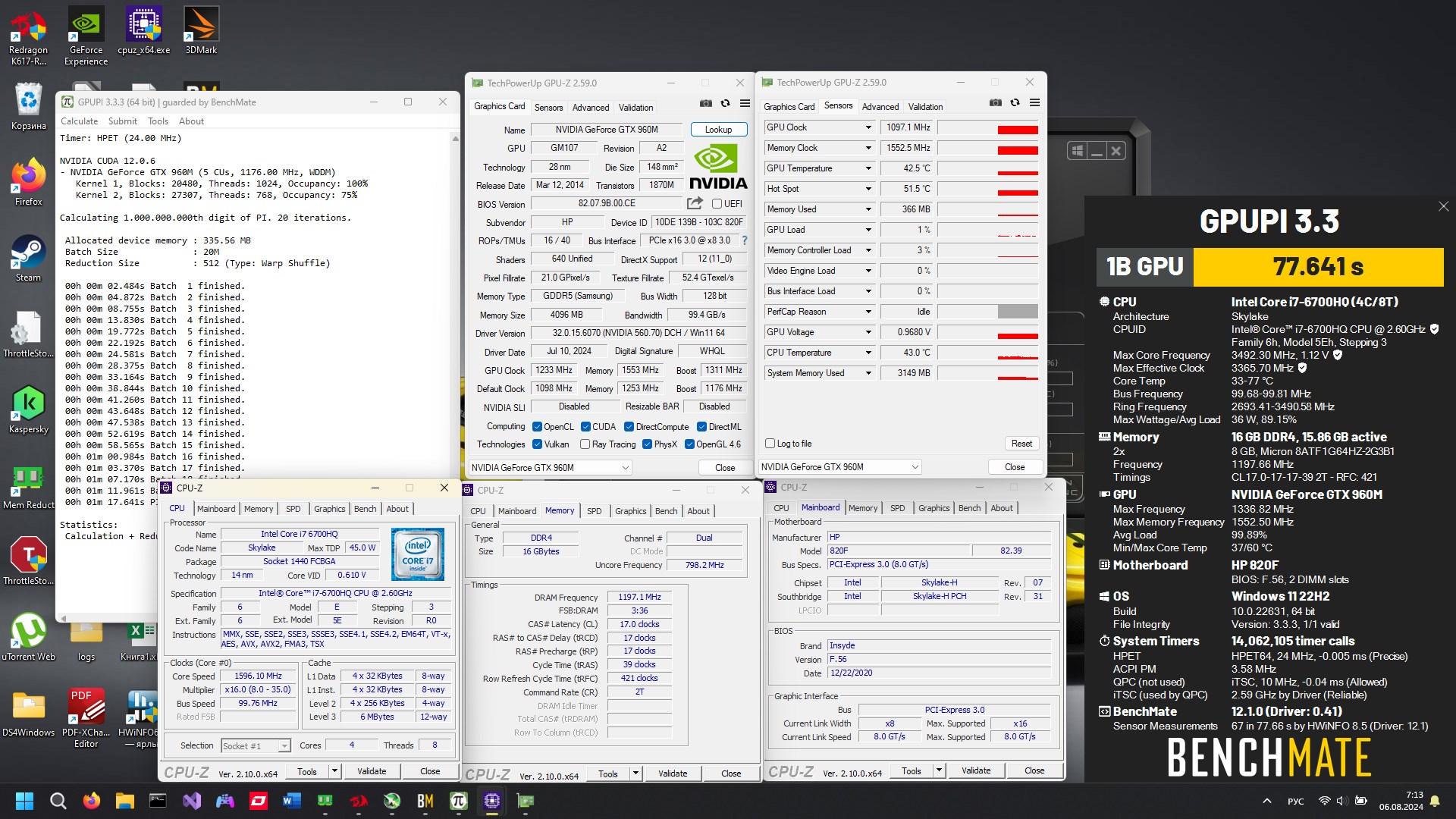Click BenchMate BM icon in taskbar

coord(425,801)
